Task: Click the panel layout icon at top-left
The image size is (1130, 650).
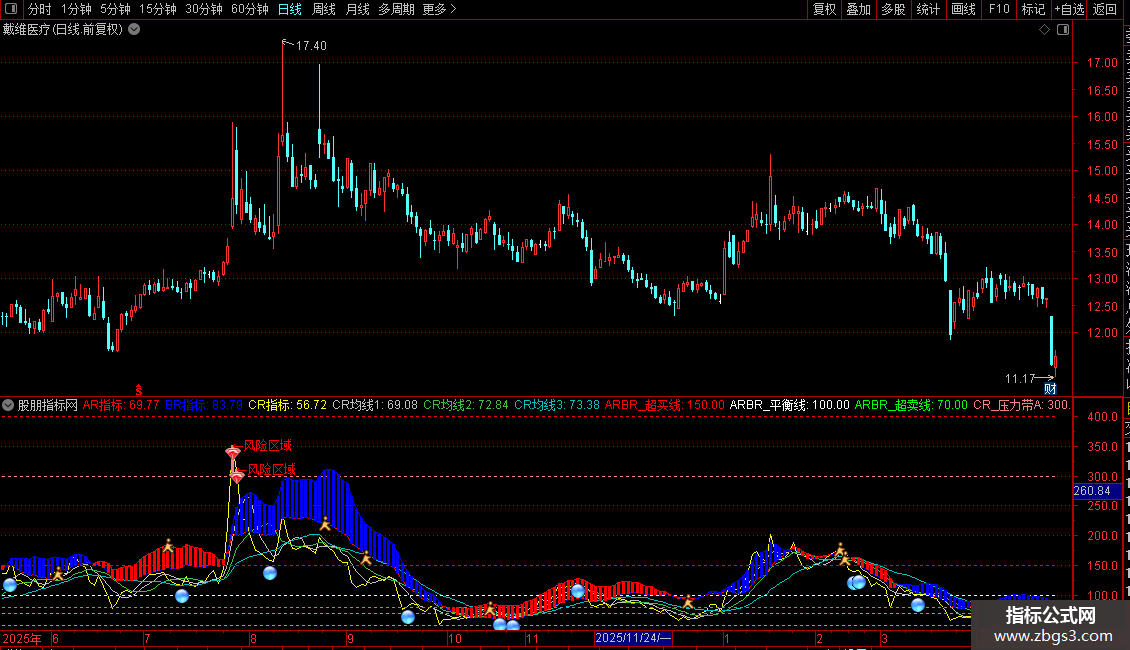Action: pyautogui.click(x=11, y=9)
